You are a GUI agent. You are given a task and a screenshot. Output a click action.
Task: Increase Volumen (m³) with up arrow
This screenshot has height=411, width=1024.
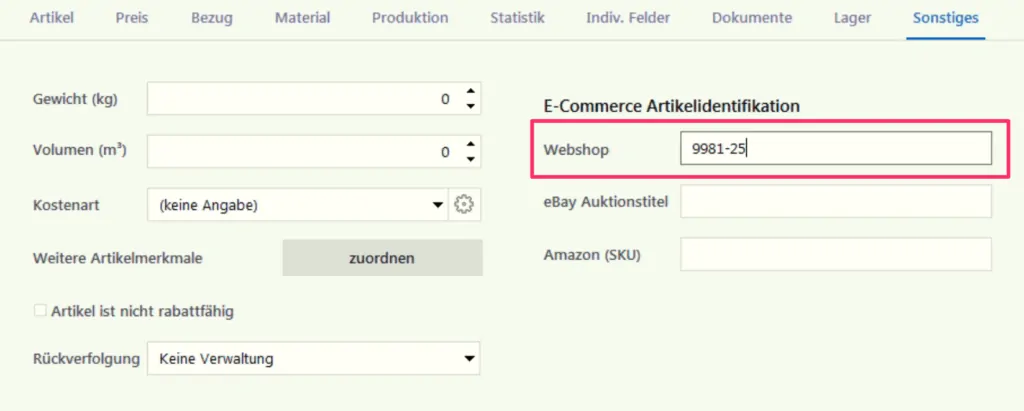point(470,144)
